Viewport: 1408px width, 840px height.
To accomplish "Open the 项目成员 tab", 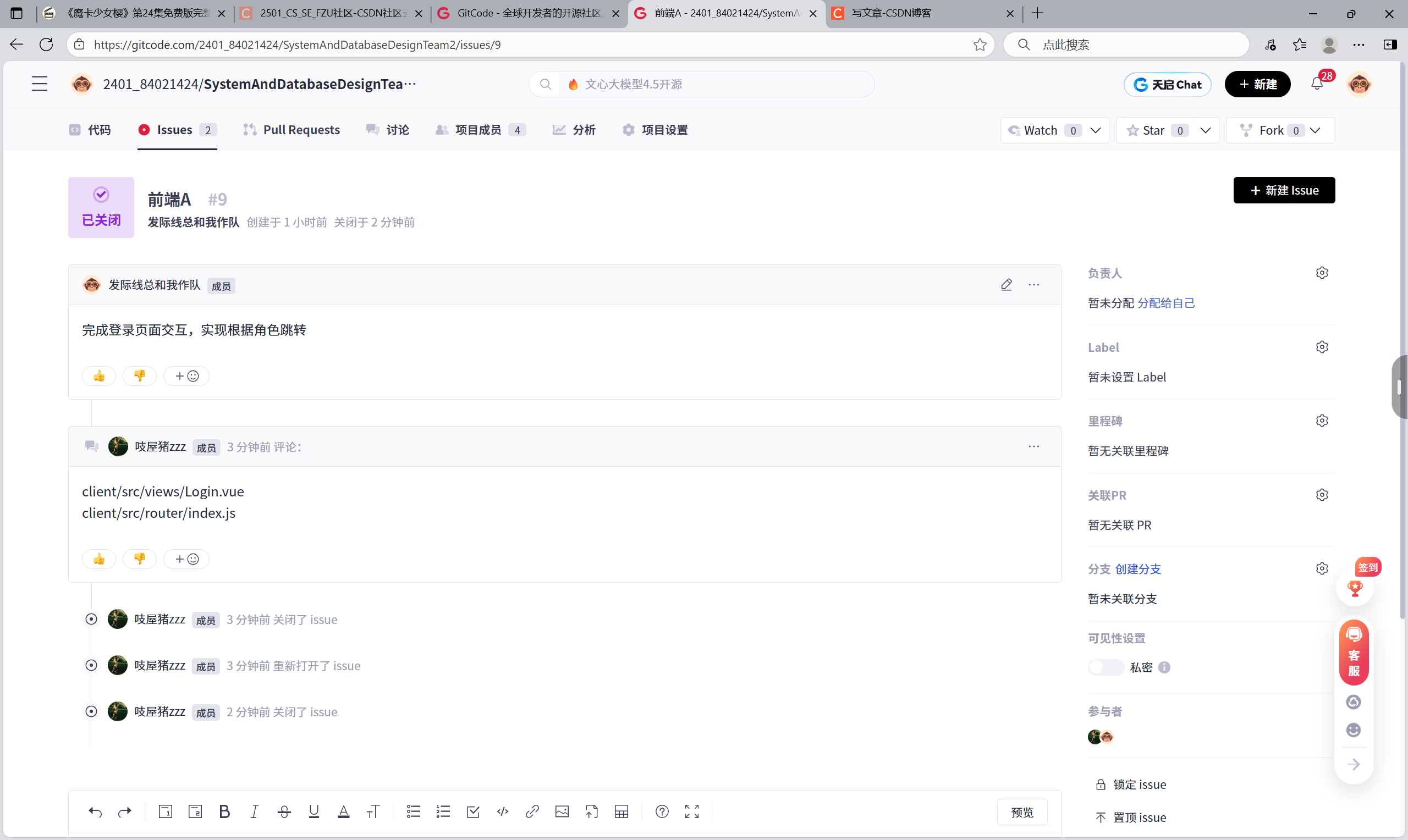I will point(481,130).
